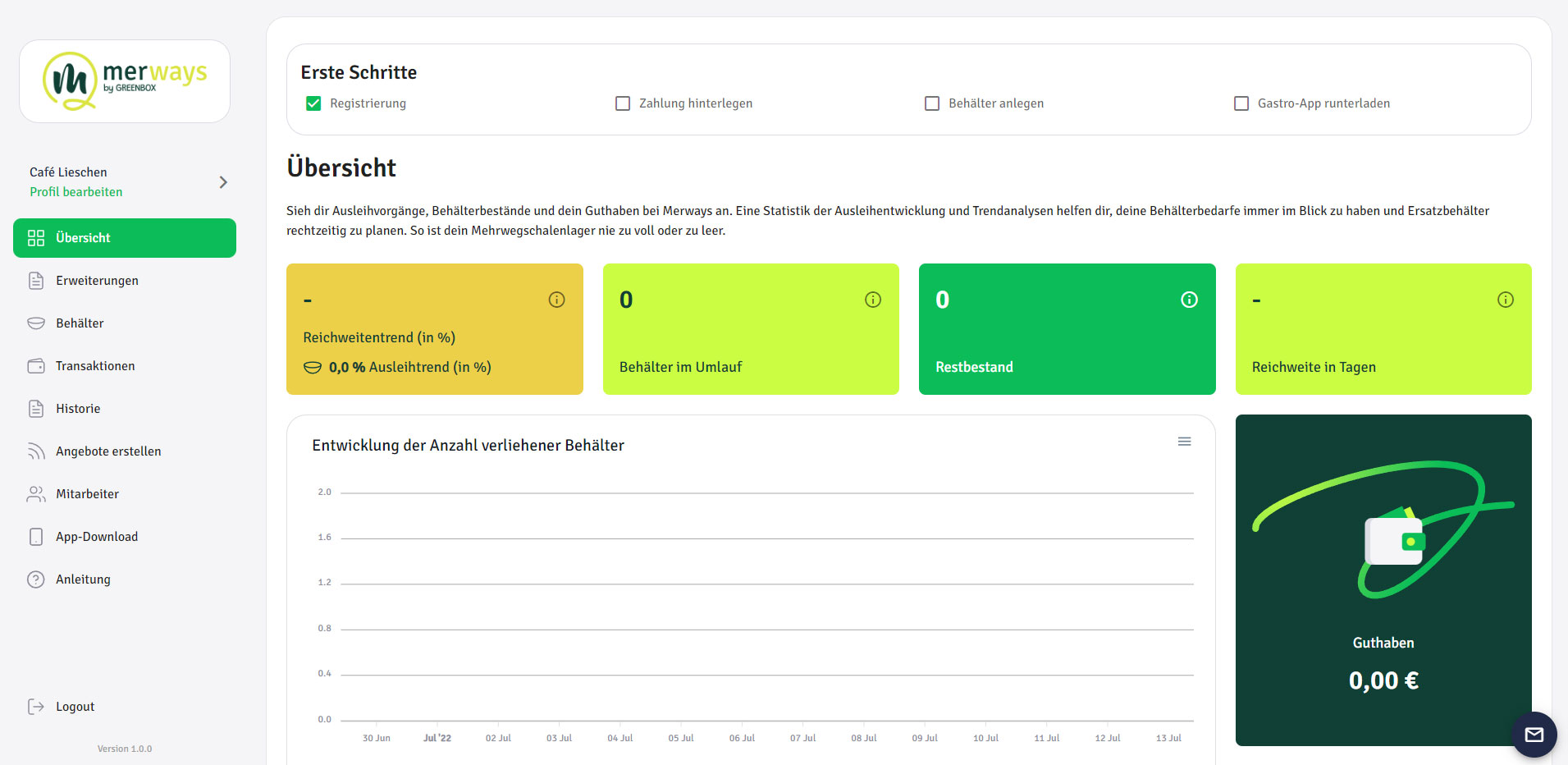
Task: Go to Transaktionen in the sidebar
Action: [95, 366]
